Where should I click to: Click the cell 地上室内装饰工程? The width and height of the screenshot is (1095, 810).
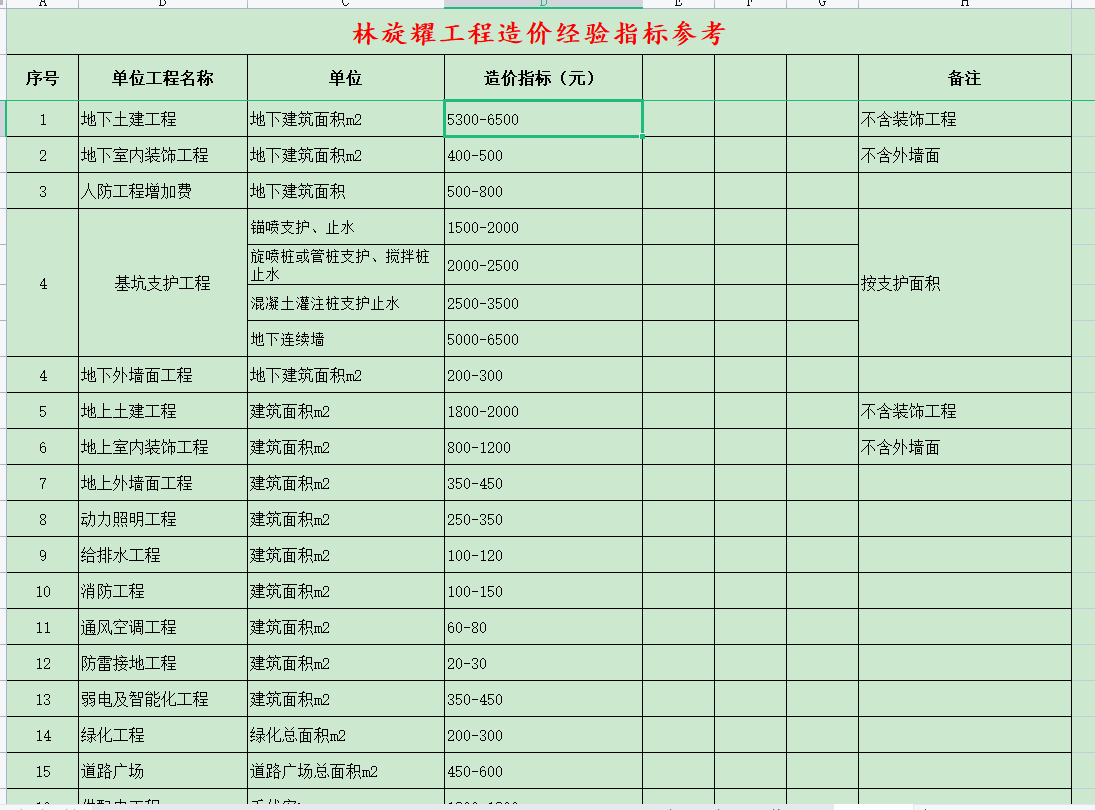[163, 447]
